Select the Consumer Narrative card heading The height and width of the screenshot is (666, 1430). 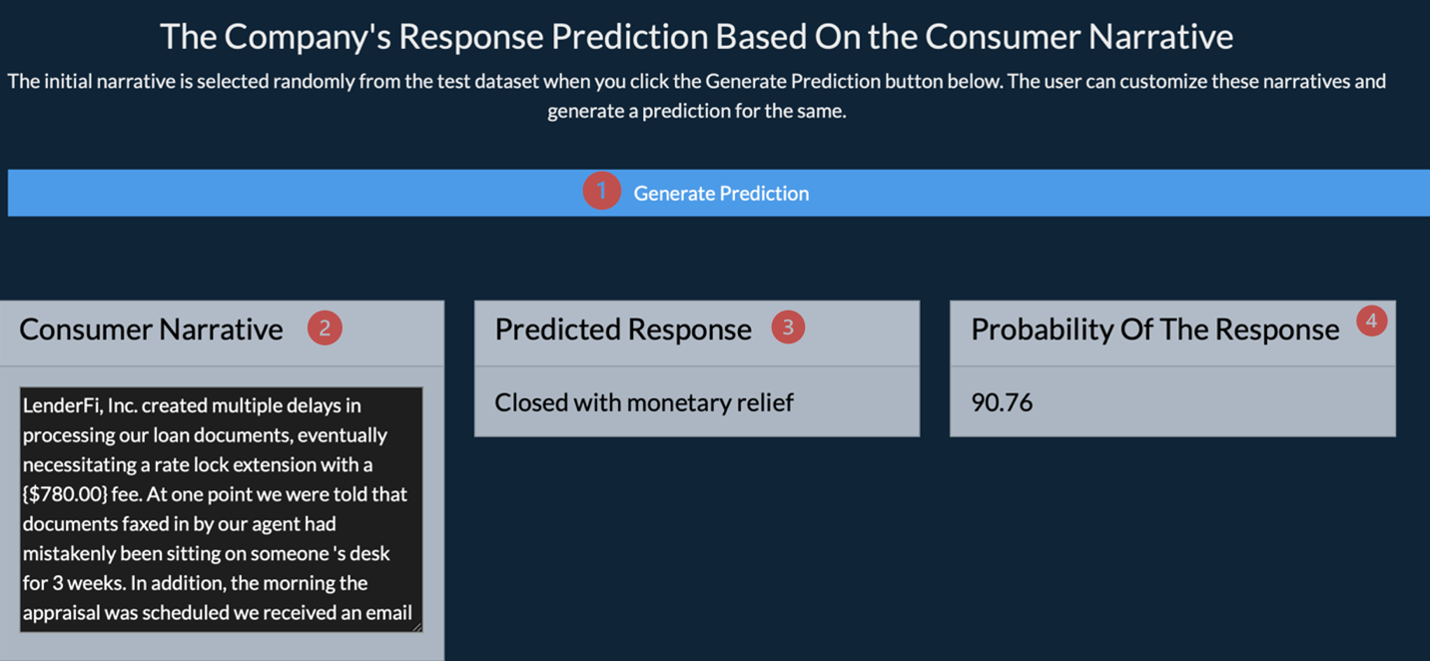[x=151, y=330]
